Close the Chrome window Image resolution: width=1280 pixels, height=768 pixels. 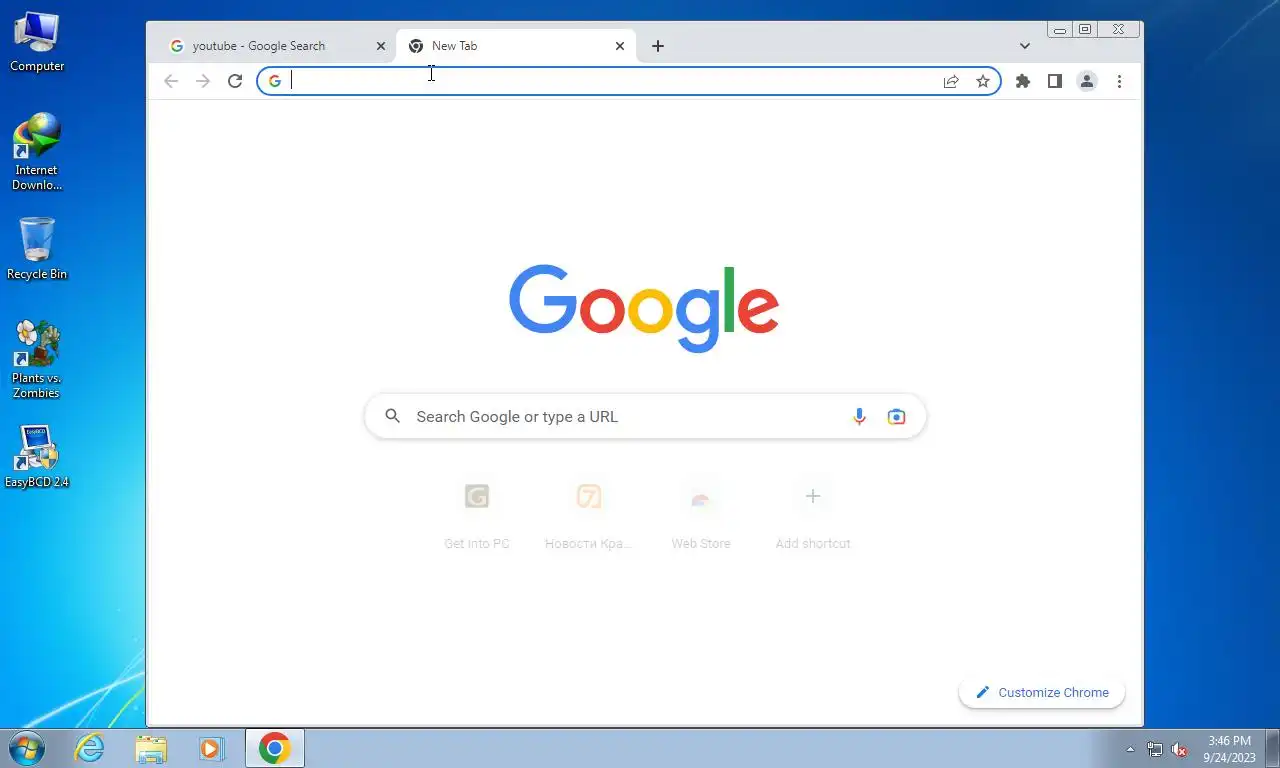tap(1119, 30)
